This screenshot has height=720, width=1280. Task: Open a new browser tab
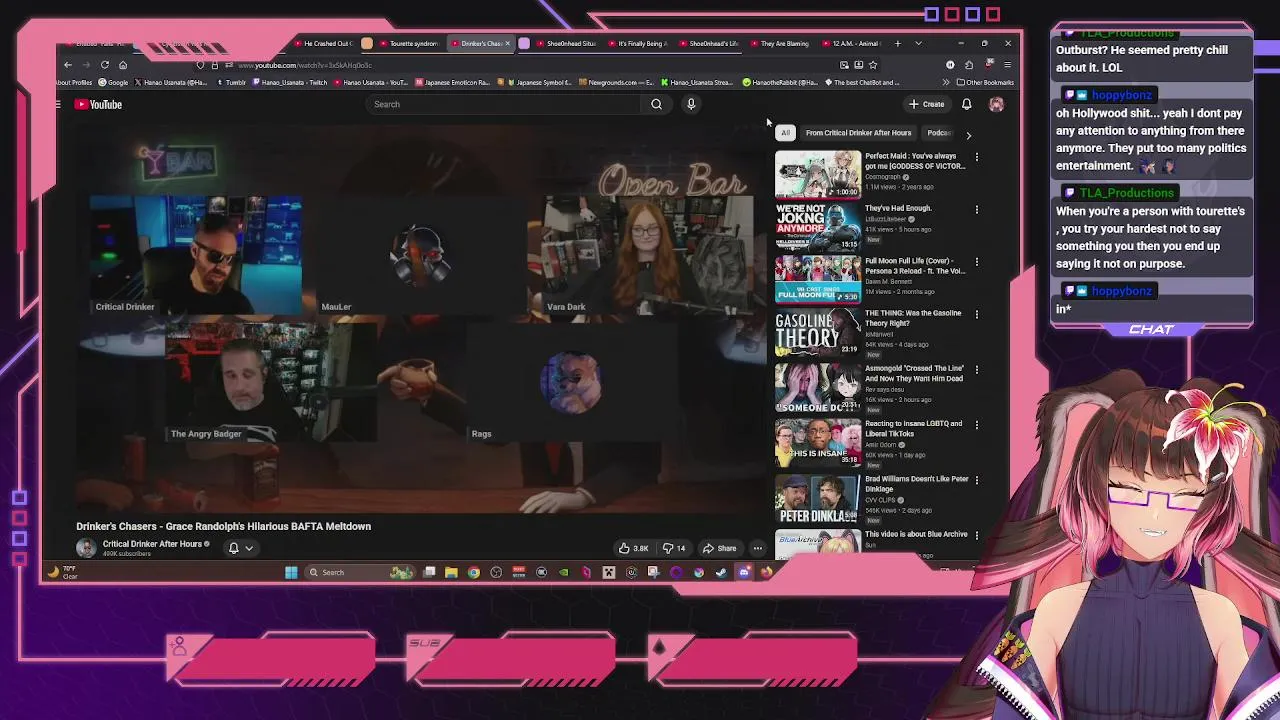tap(897, 43)
